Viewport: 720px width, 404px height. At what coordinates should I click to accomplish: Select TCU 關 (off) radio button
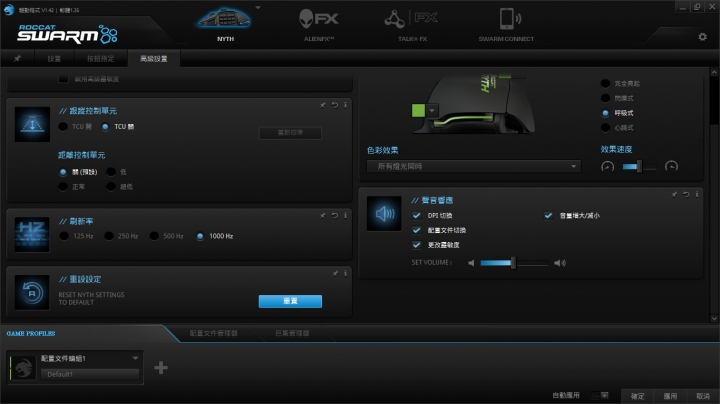(x=105, y=127)
